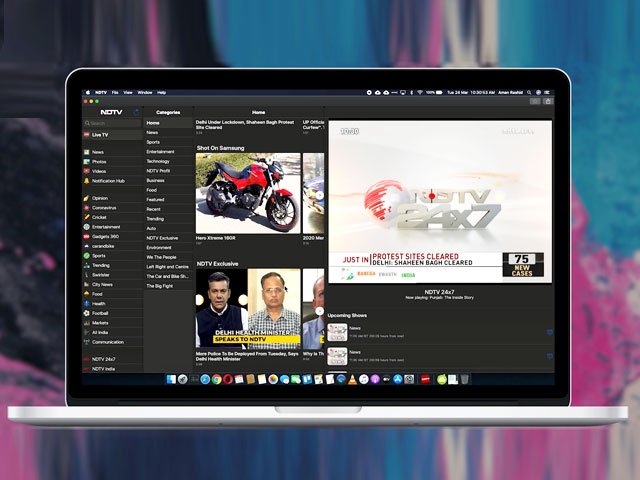Open Finder from the dock
Screen dimensions: 640x480
(171, 380)
